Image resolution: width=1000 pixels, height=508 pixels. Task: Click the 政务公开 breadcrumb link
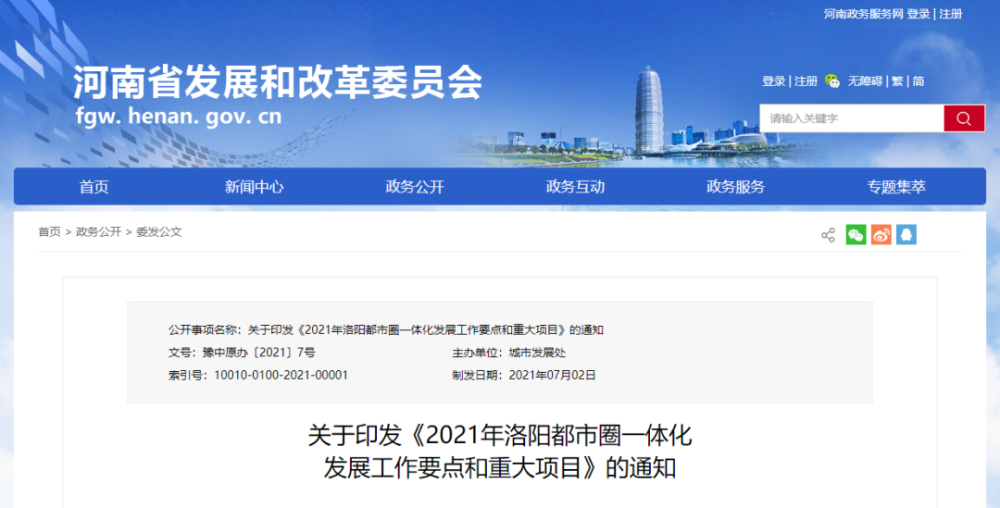coord(98,232)
